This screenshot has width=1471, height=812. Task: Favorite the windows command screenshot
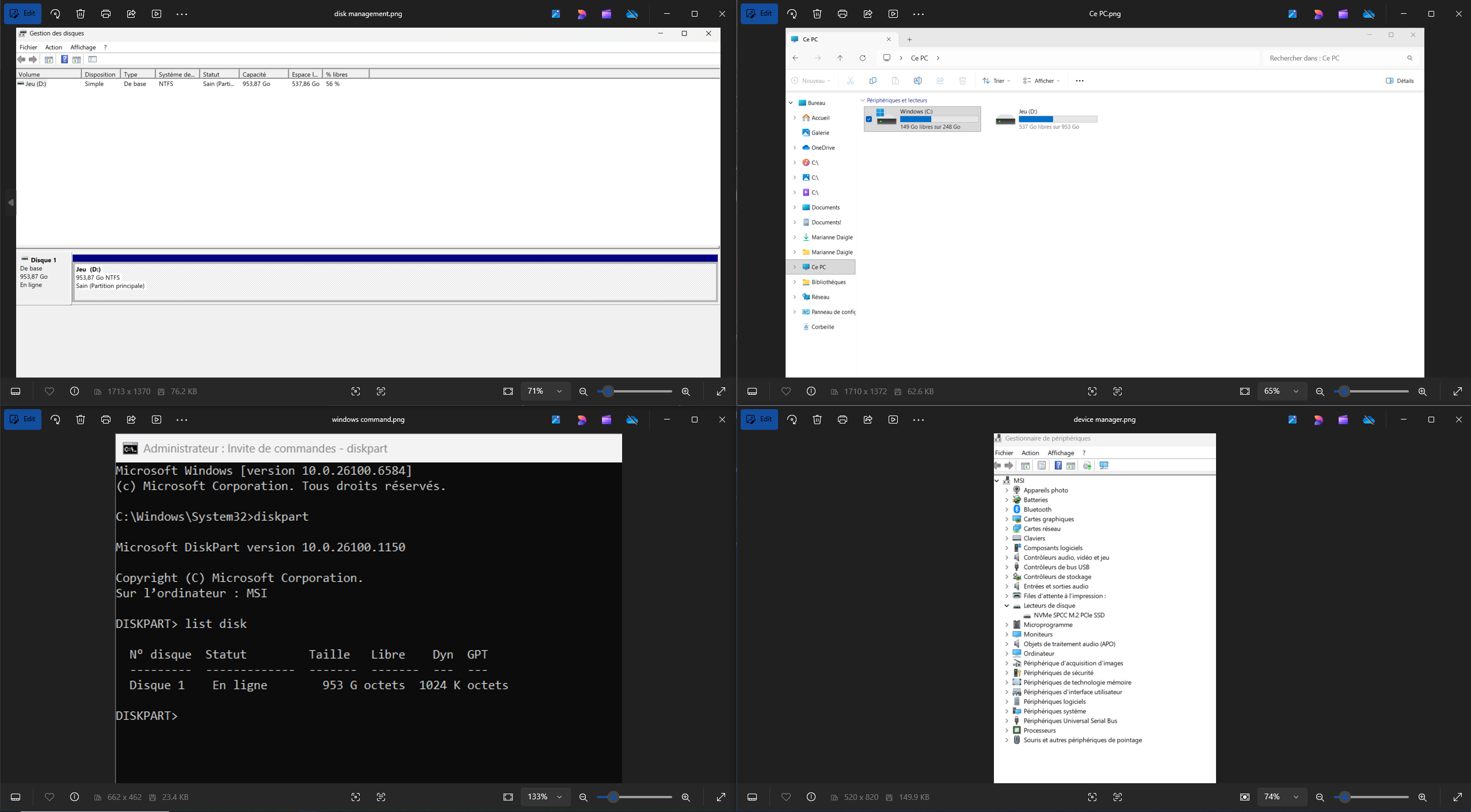49,797
